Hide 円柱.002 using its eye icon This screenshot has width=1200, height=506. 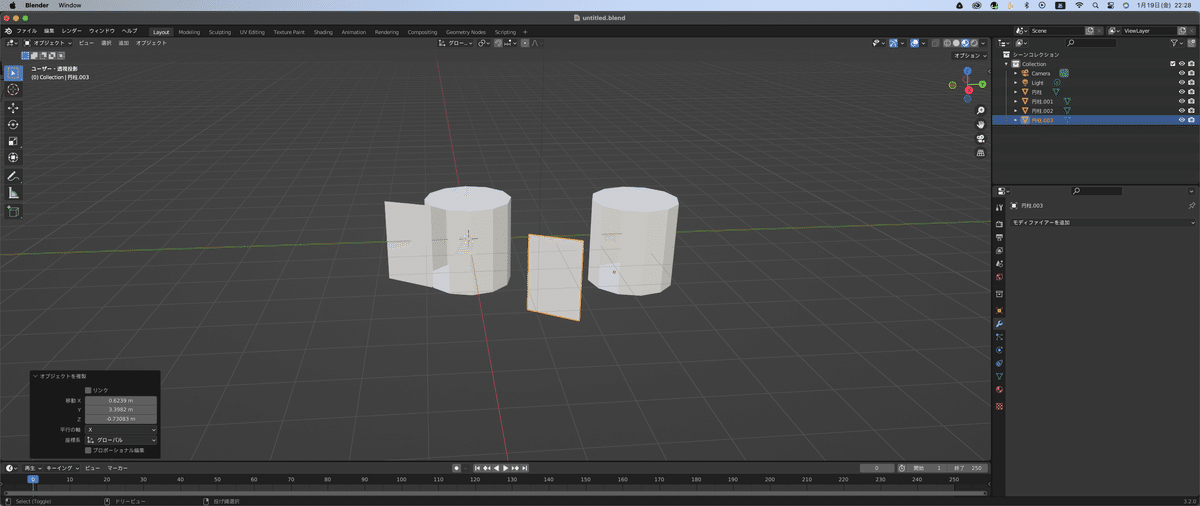[x=1182, y=110]
